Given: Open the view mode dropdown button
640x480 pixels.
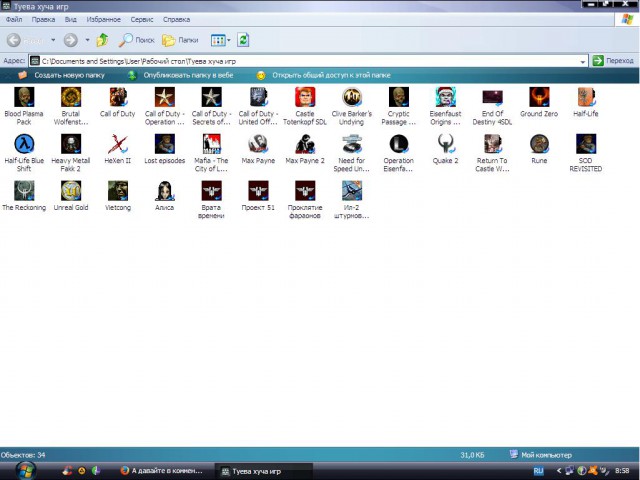Looking at the screenshot, I should [221, 40].
